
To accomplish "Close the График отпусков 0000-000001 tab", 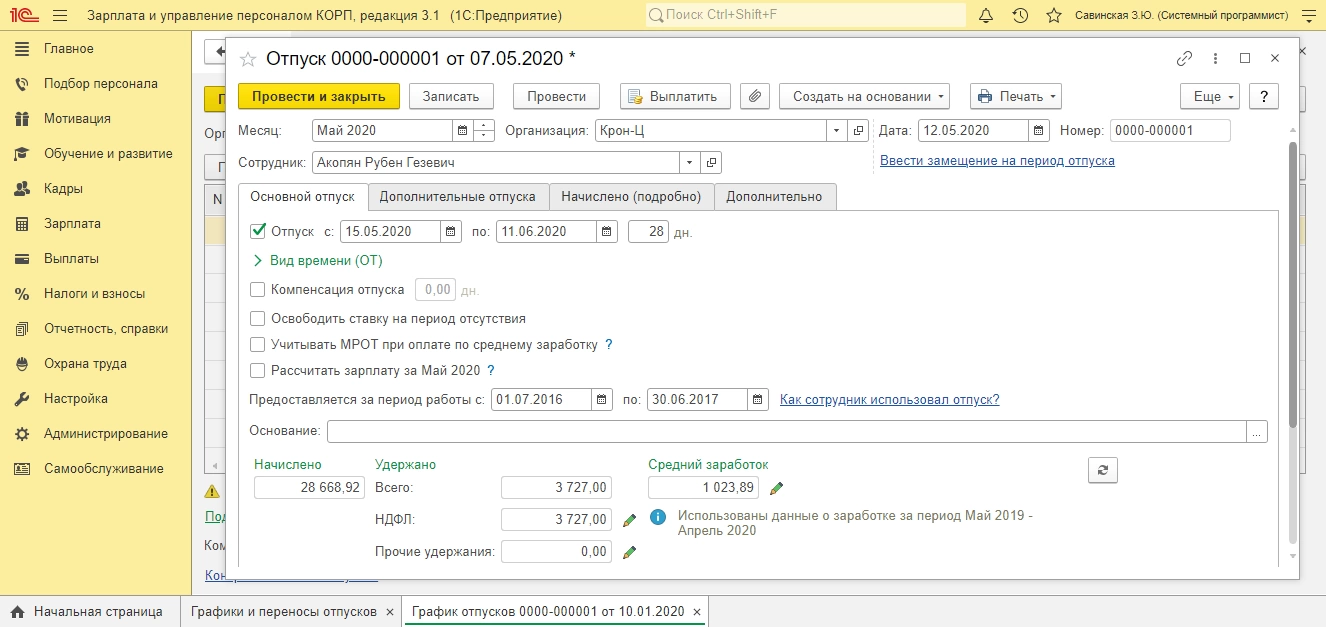I will point(697,611).
